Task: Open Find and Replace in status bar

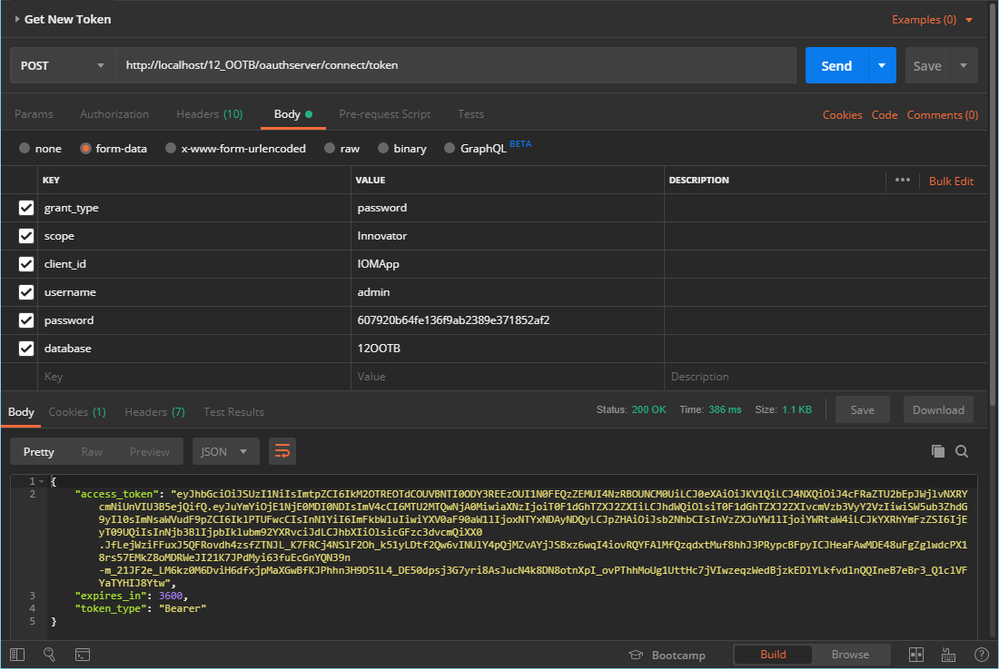Action: point(49,655)
